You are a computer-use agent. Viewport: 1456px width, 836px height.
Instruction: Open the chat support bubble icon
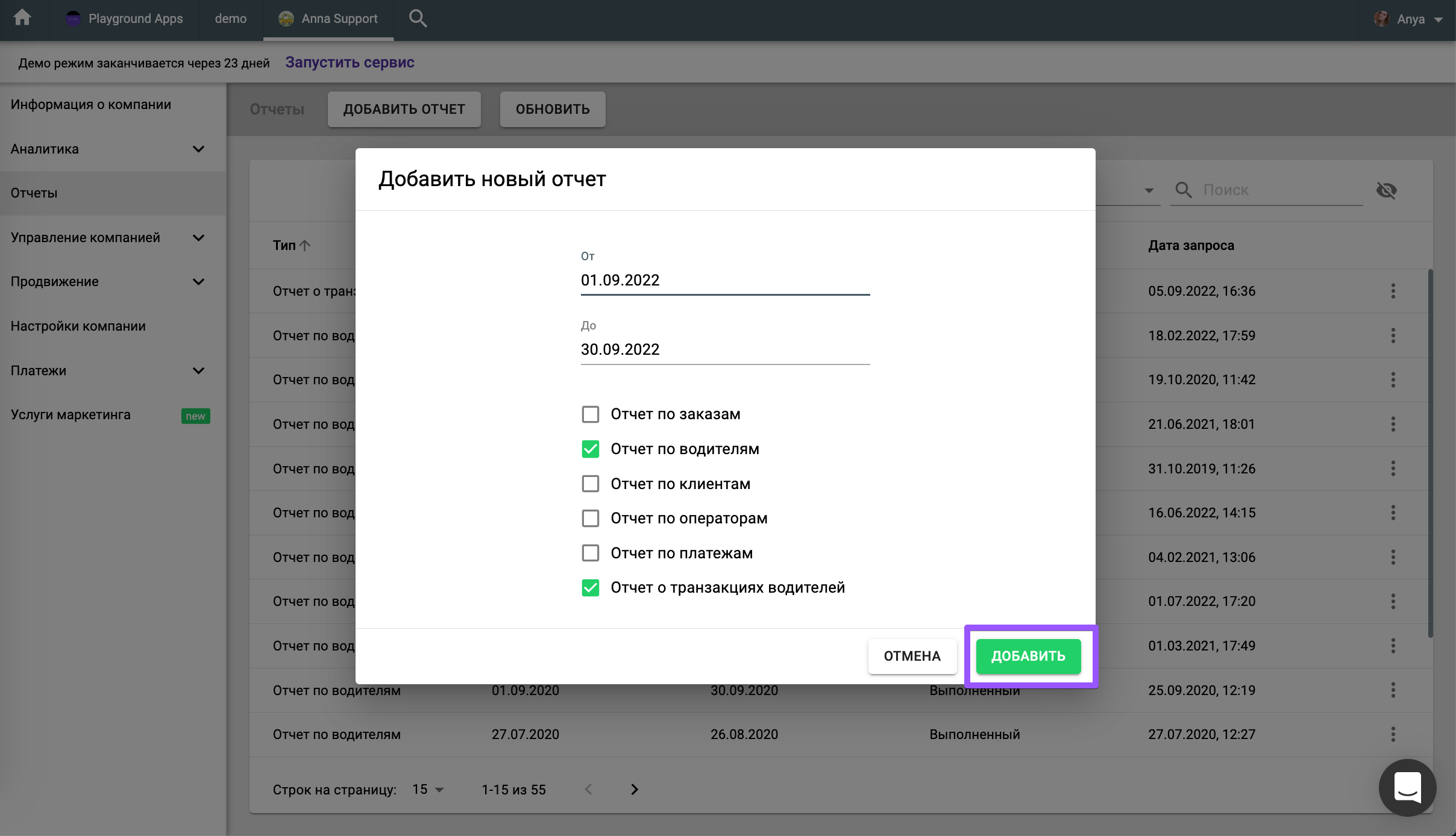pos(1407,787)
